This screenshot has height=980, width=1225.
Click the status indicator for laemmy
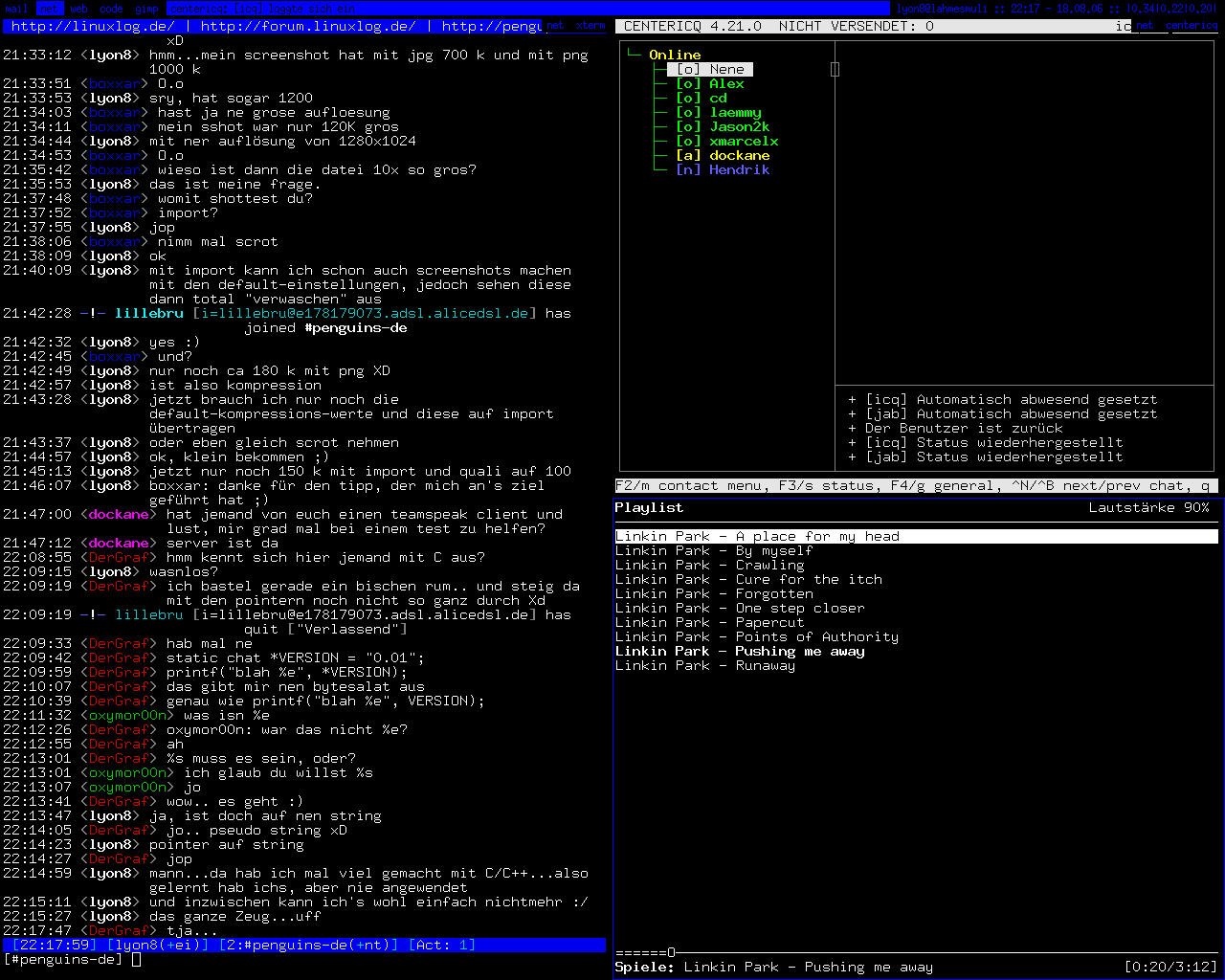click(688, 112)
